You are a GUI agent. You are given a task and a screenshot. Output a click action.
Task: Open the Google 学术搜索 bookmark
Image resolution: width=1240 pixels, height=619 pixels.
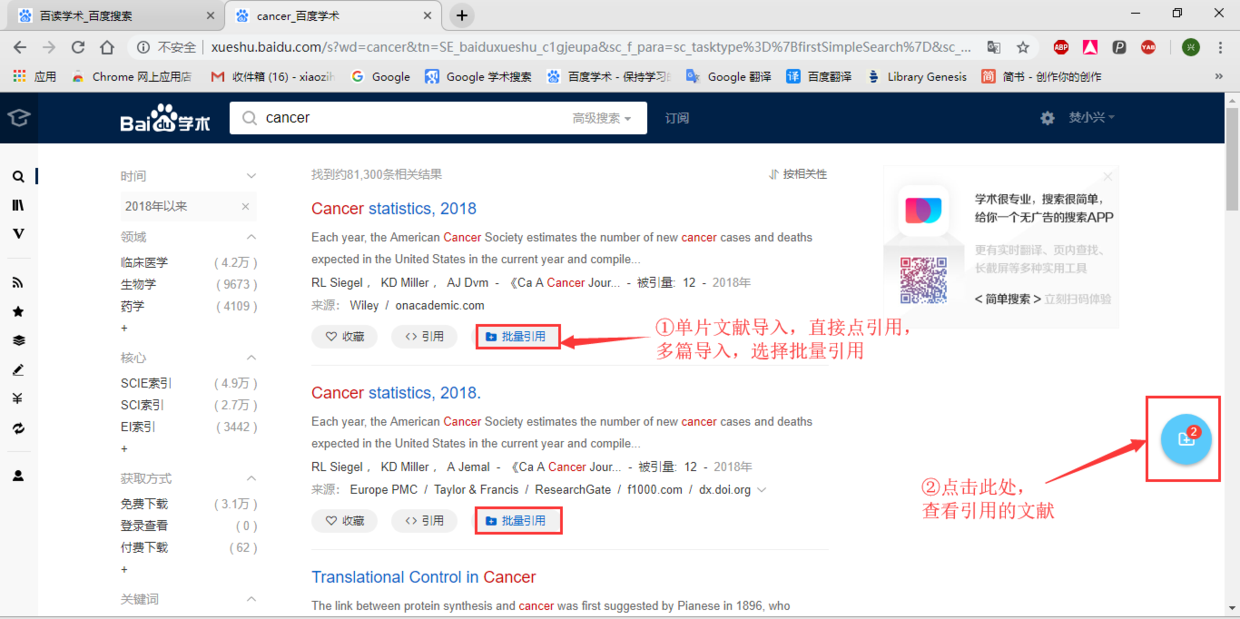point(478,76)
